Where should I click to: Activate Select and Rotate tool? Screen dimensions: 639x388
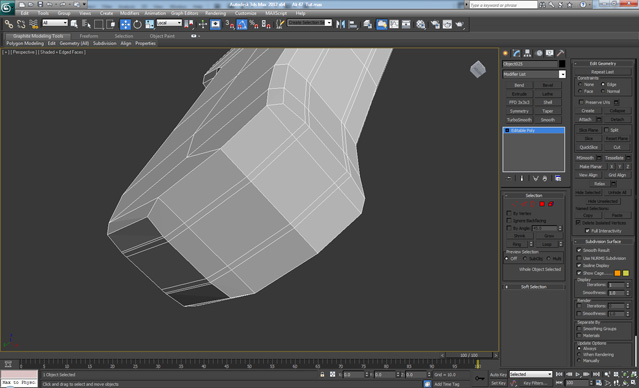137,24
